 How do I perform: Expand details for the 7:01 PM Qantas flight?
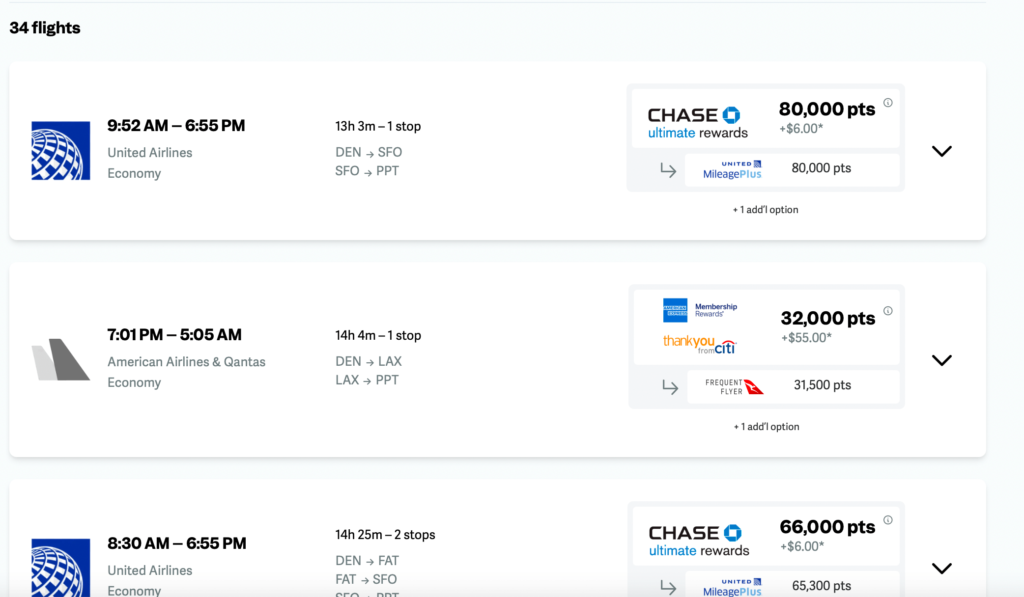point(941,360)
